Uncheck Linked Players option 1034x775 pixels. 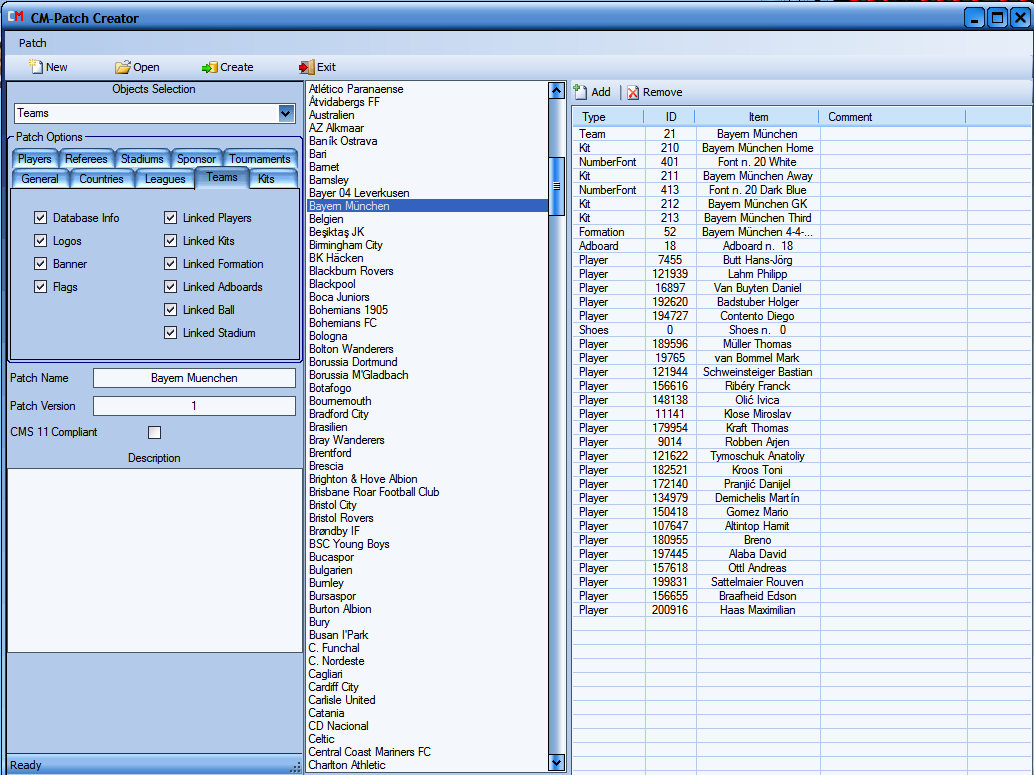point(171,218)
